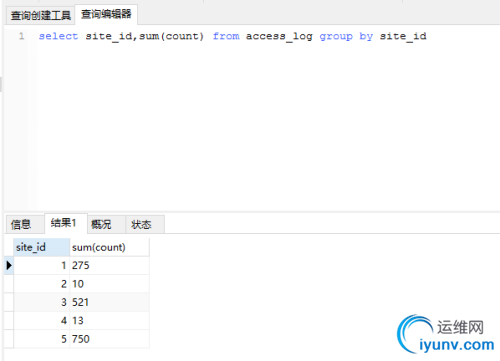The width and height of the screenshot is (500, 361).
Task: Select site_id cell in the 10 row
Action: (42, 284)
